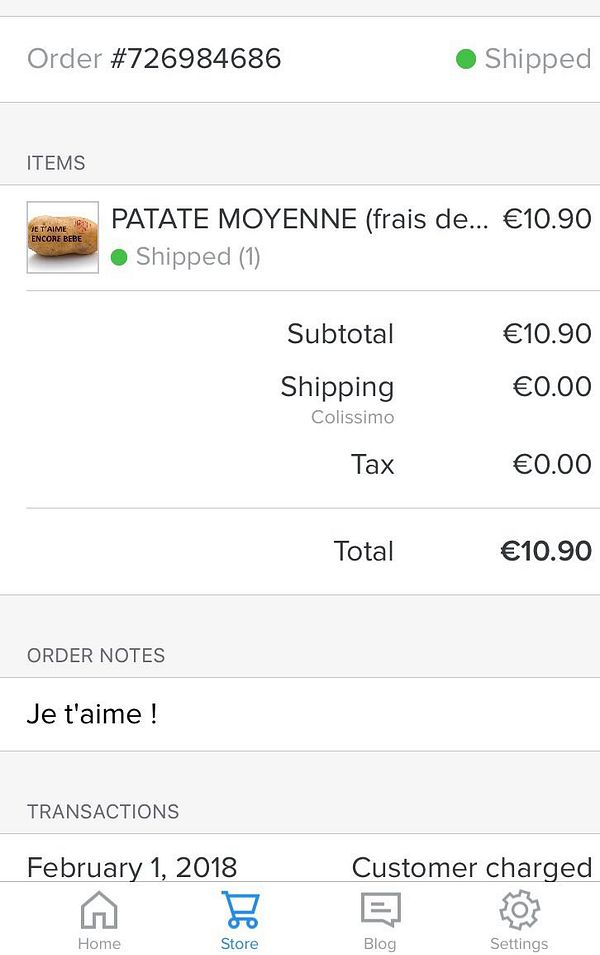Switch to the Blog tab label
This screenshot has height=955, width=600.
[x=380, y=943]
